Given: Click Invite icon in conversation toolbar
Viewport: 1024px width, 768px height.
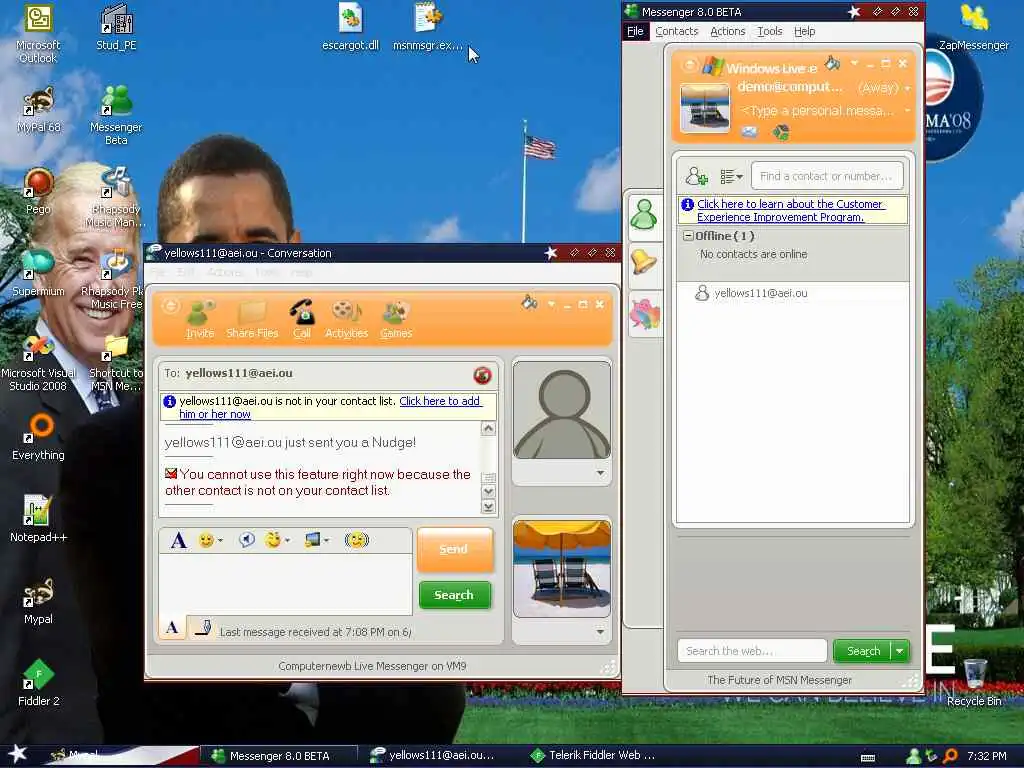Looking at the screenshot, I should (x=200, y=319).
